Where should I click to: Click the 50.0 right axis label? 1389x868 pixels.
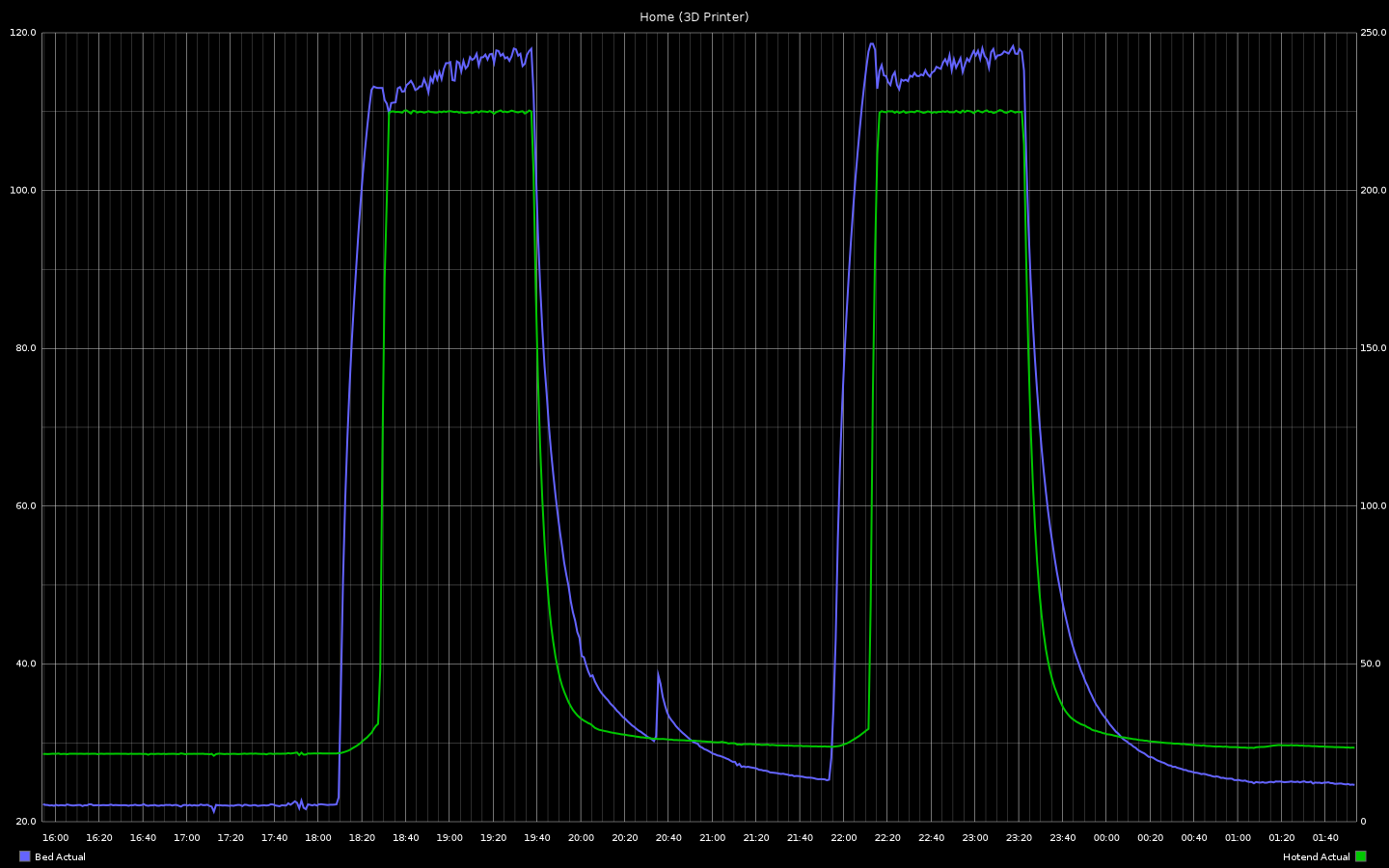pos(1371,664)
